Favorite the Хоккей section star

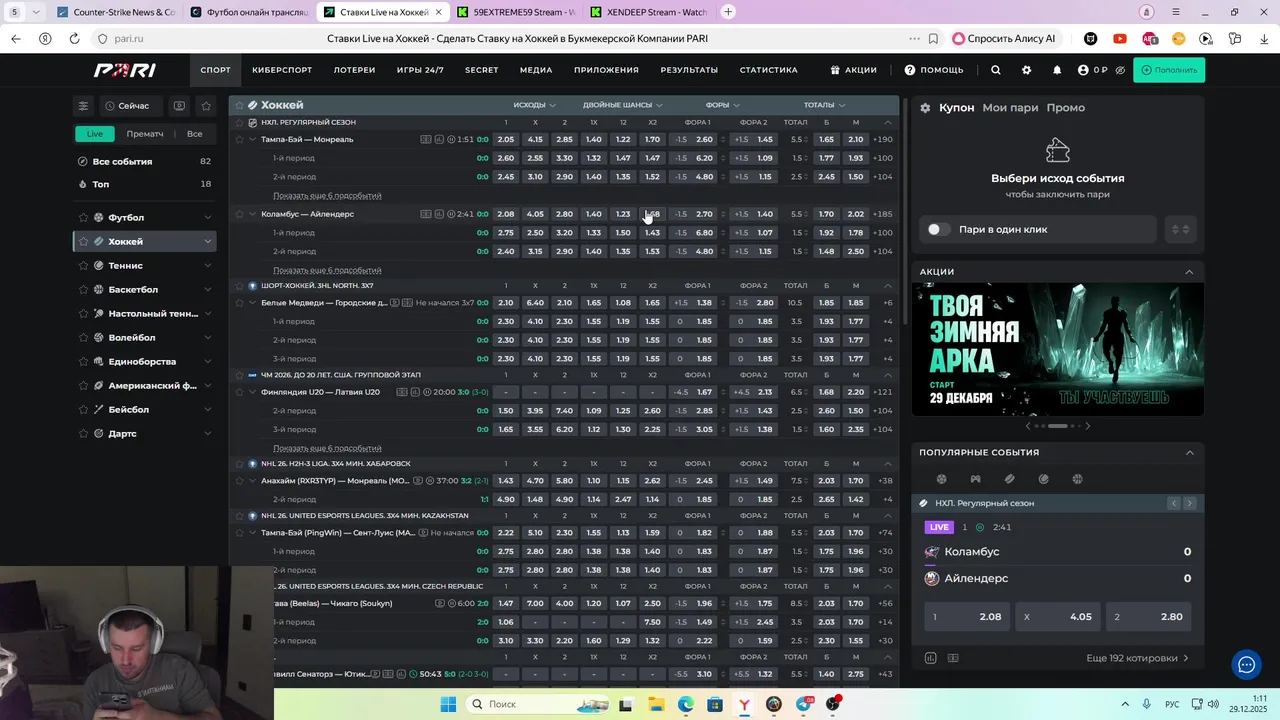click(x=239, y=105)
